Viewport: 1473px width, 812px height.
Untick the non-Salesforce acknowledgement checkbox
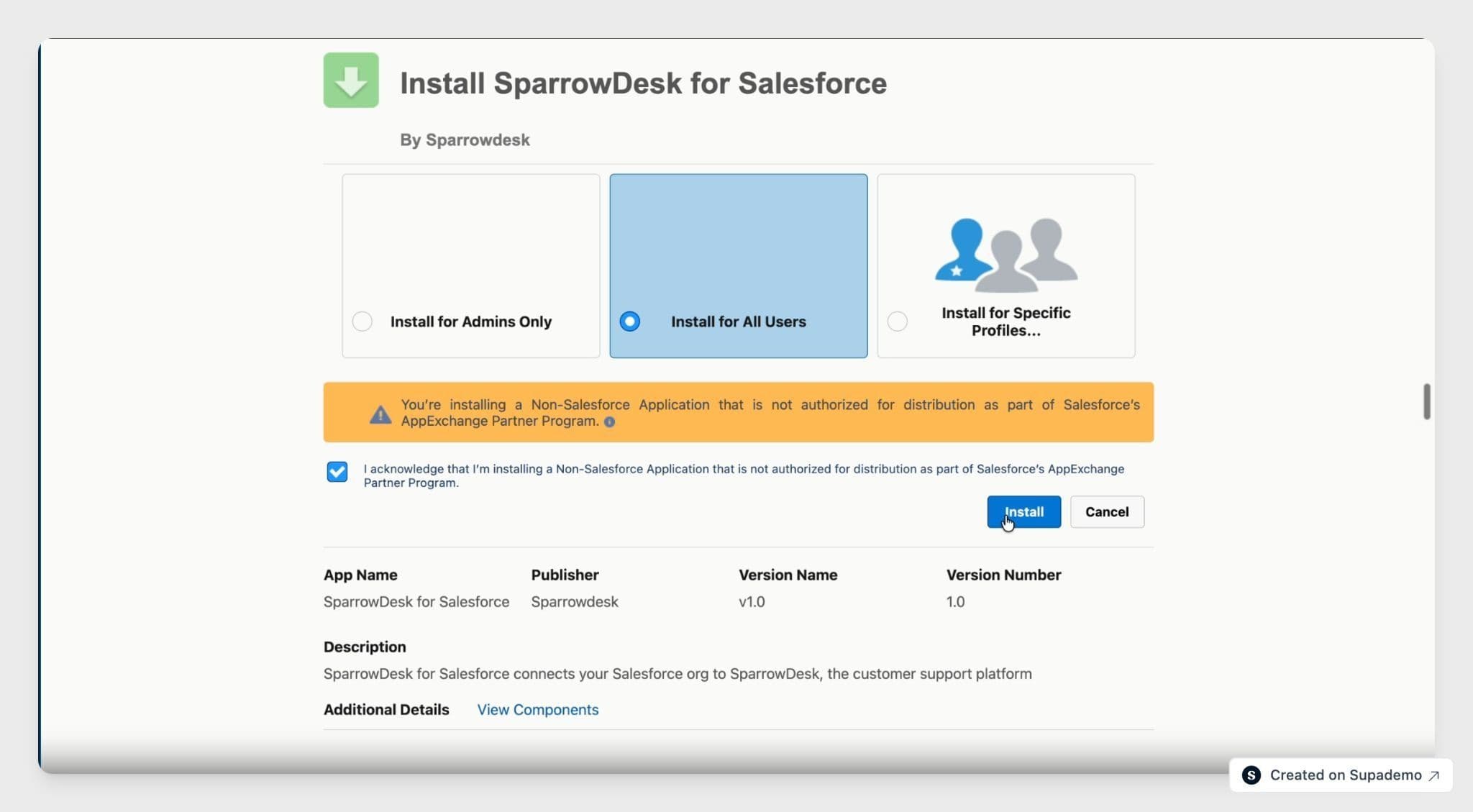337,472
